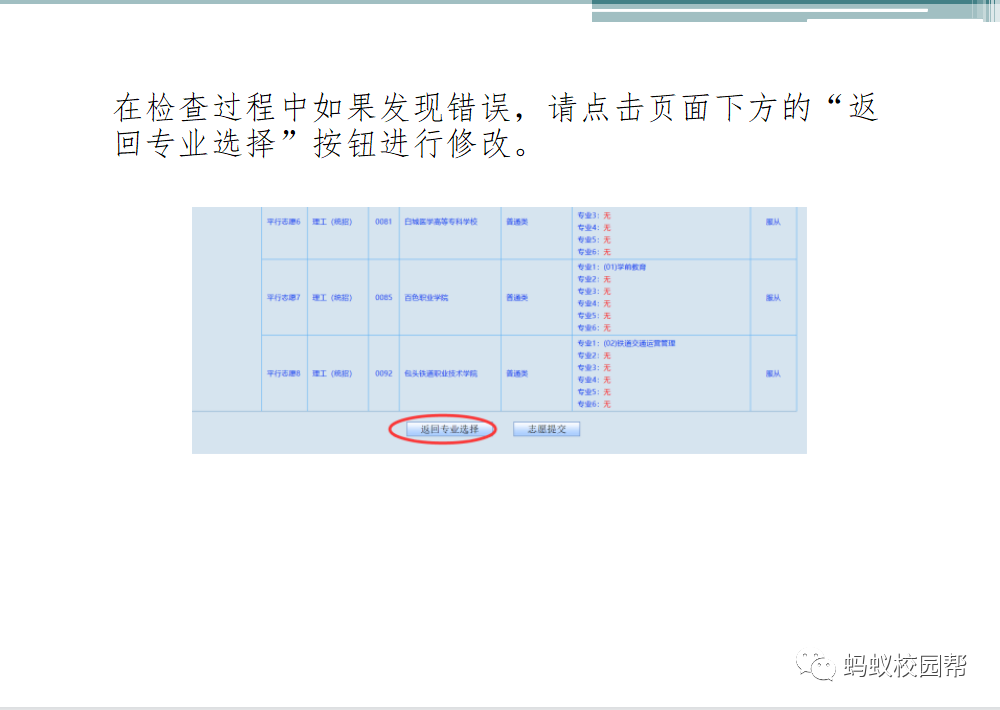Click 服从 in the 平行志愿6 row

772,221
